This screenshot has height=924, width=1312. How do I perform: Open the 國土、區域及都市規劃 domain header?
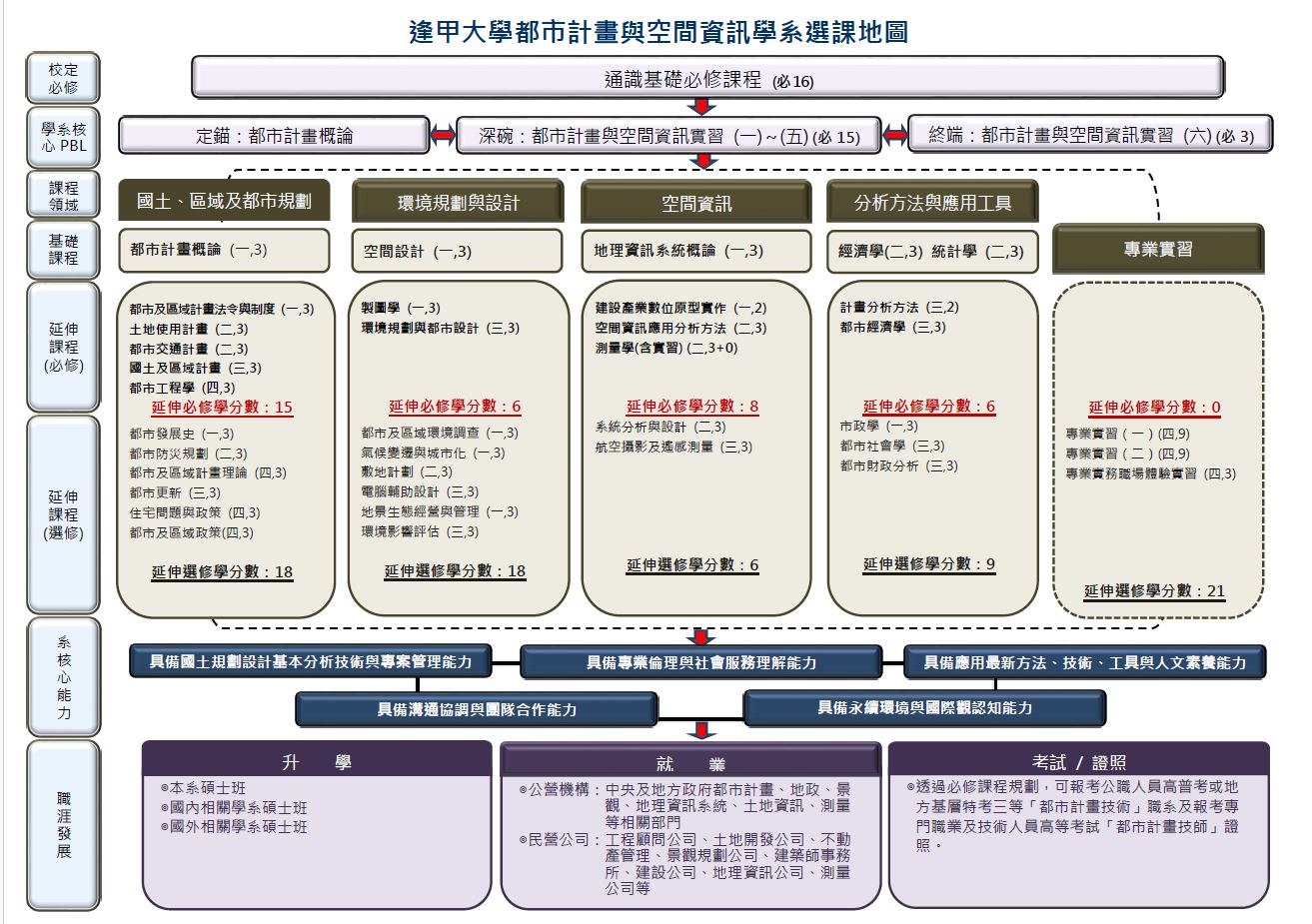(224, 201)
